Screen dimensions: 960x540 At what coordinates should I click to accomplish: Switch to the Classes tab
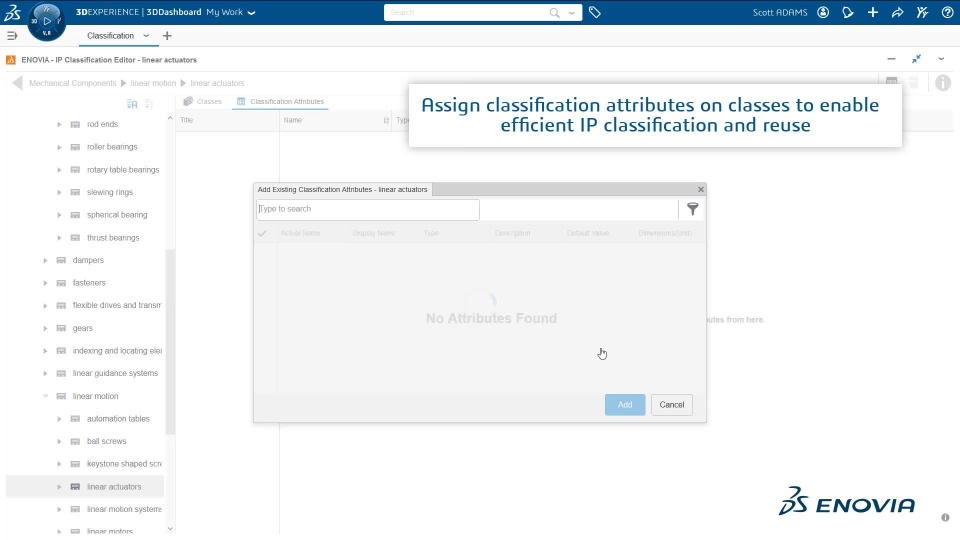203,102
